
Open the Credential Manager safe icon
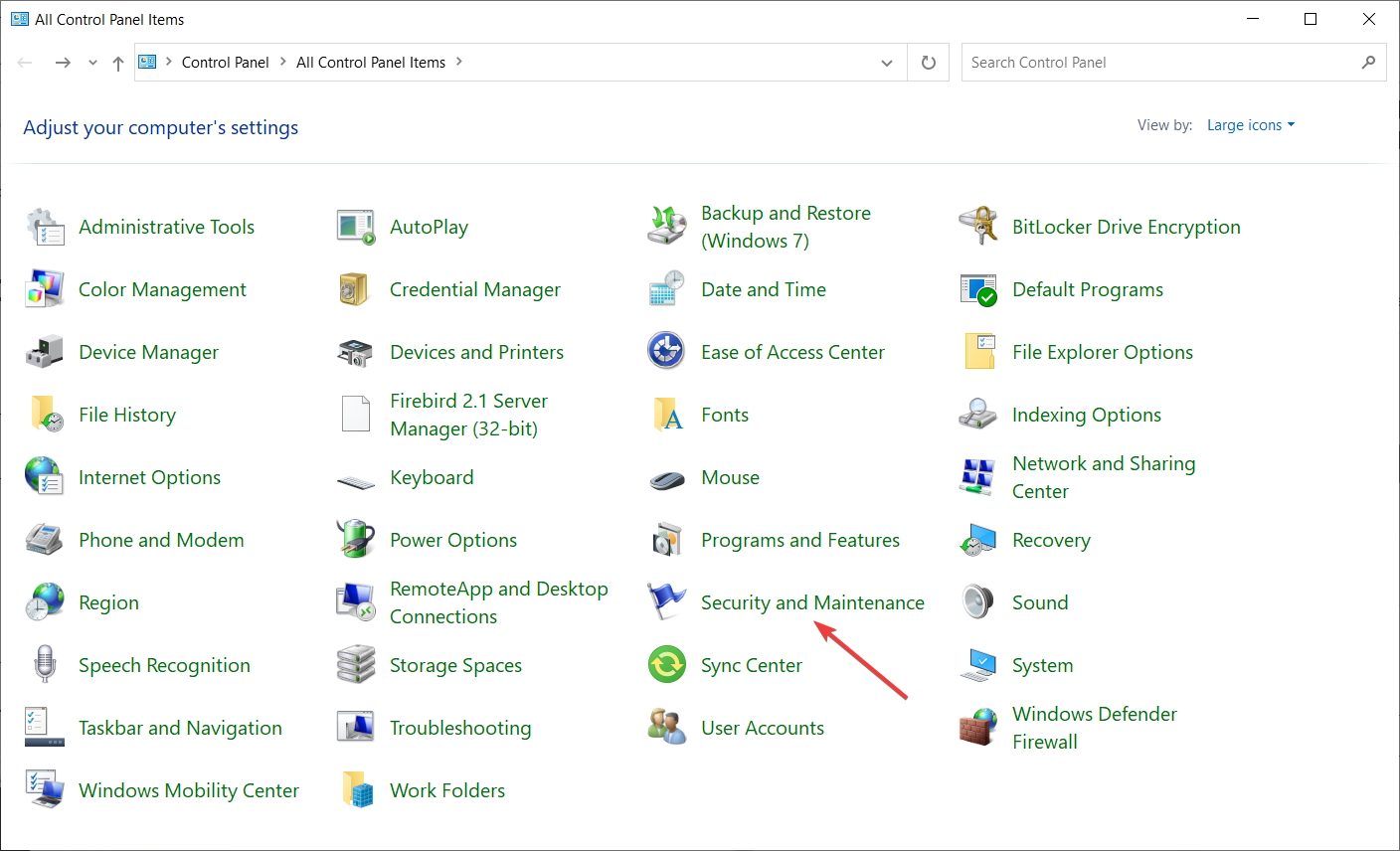[x=355, y=289]
